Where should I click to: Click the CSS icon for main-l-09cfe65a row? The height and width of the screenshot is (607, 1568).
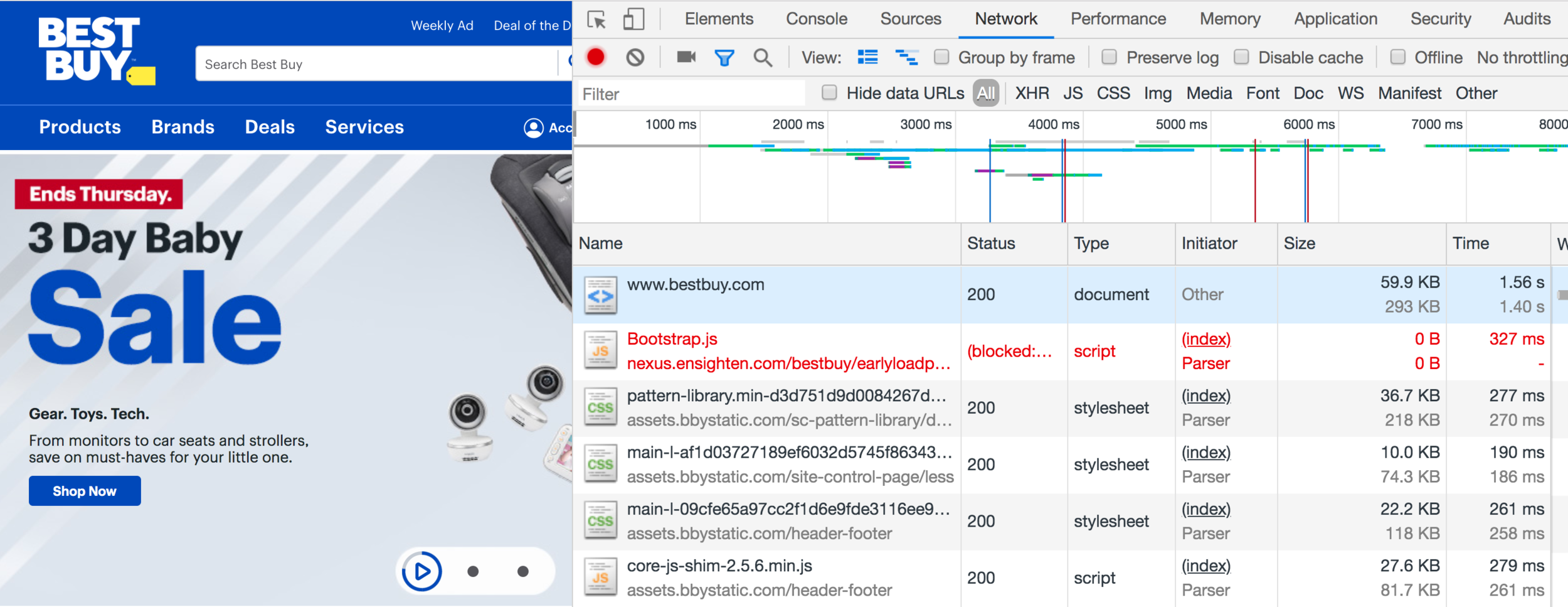click(600, 521)
